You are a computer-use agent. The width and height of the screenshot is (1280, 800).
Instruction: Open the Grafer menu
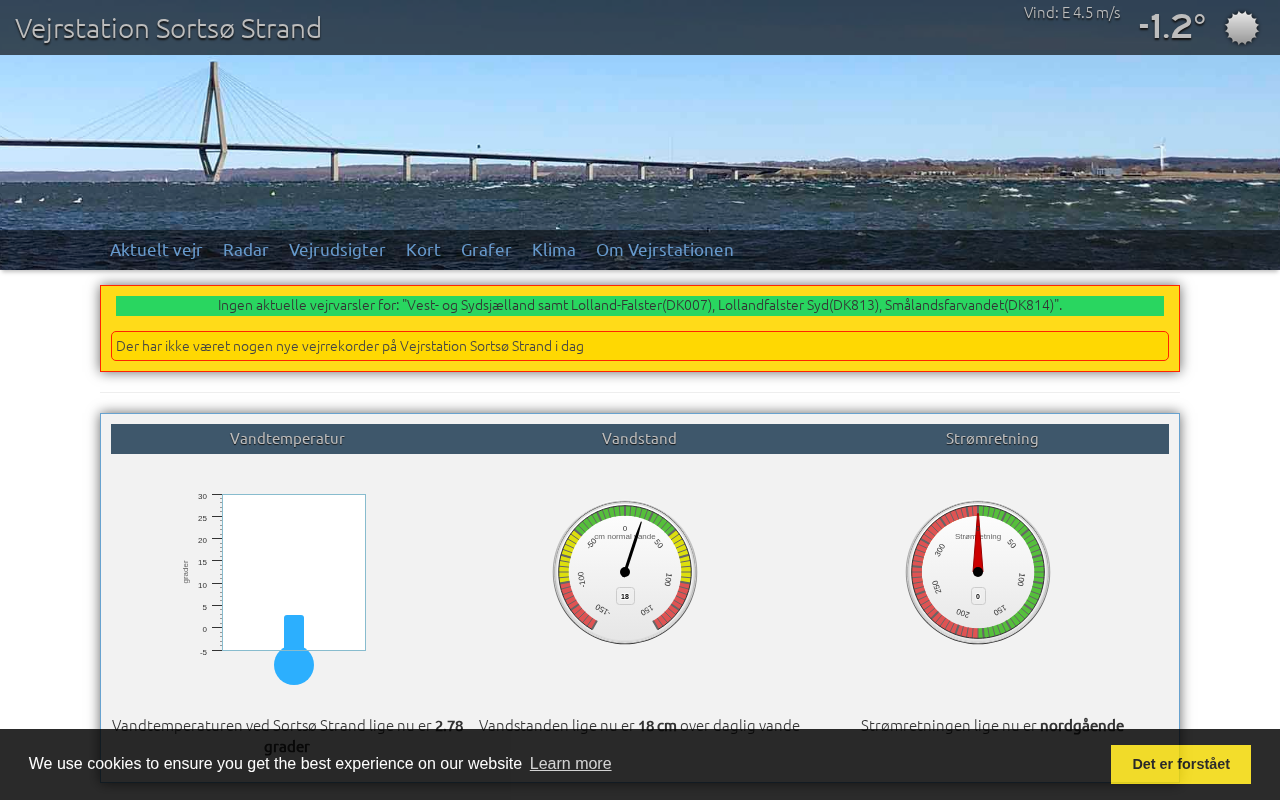pos(486,250)
